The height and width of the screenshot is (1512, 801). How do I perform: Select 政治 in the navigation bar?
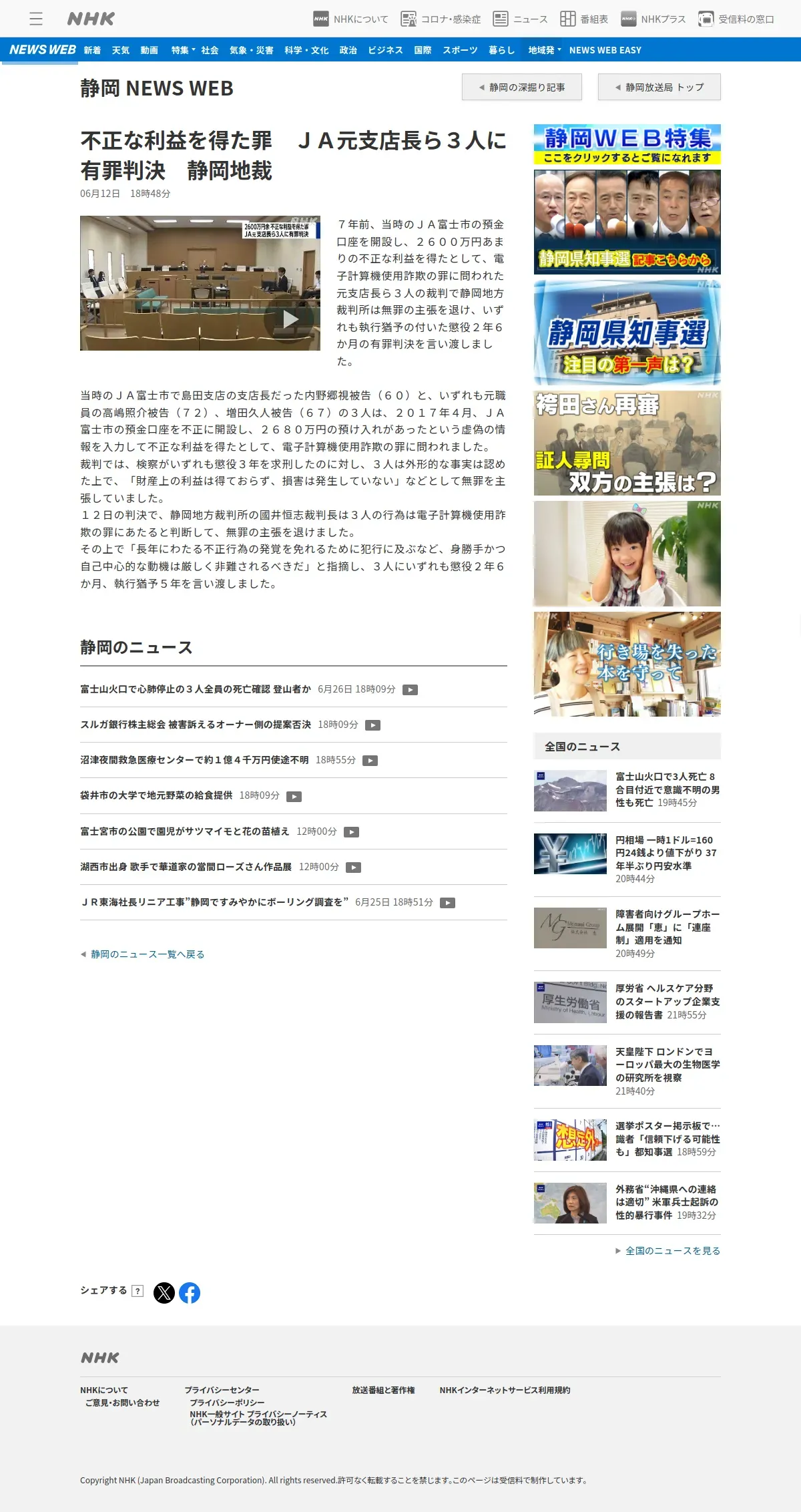(348, 50)
